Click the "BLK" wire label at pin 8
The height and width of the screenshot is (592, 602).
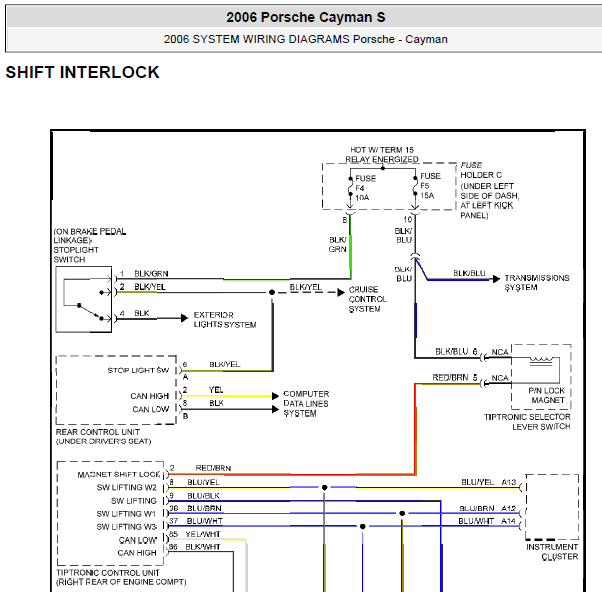point(217,403)
